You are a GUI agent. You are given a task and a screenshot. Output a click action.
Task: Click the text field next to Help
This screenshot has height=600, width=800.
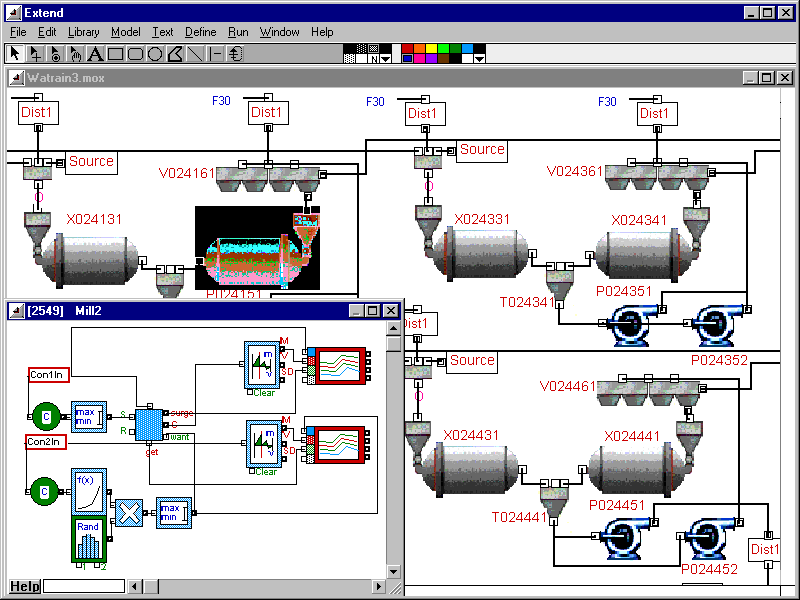(84, 586)
